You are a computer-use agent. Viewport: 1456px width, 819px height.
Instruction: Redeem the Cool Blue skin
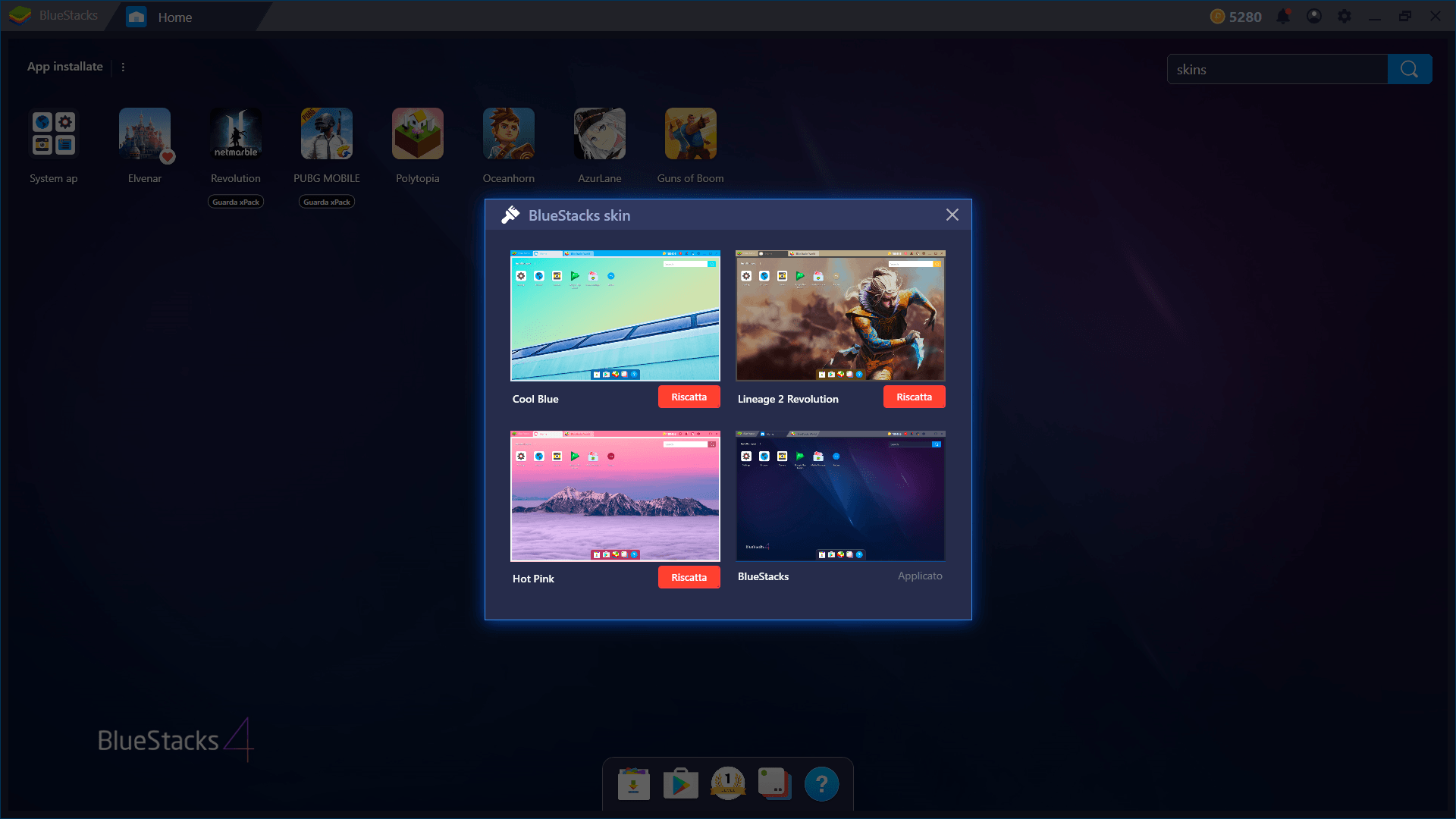(688, 397)
